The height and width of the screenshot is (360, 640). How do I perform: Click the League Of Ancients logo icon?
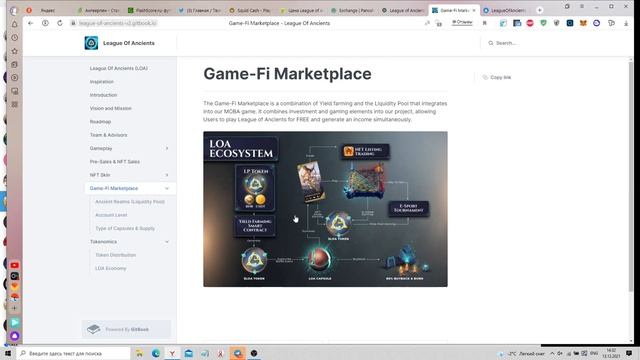[x=91, y=43]
